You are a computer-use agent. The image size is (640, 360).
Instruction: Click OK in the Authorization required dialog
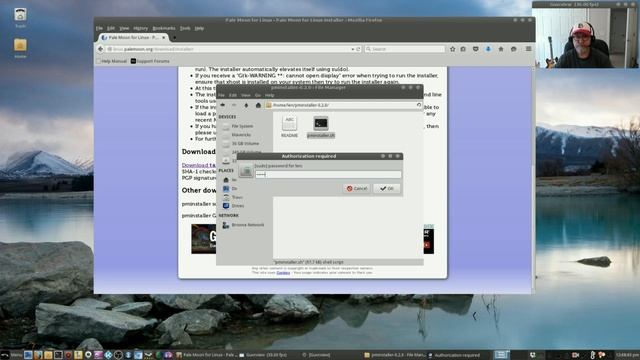pos(387,189)
